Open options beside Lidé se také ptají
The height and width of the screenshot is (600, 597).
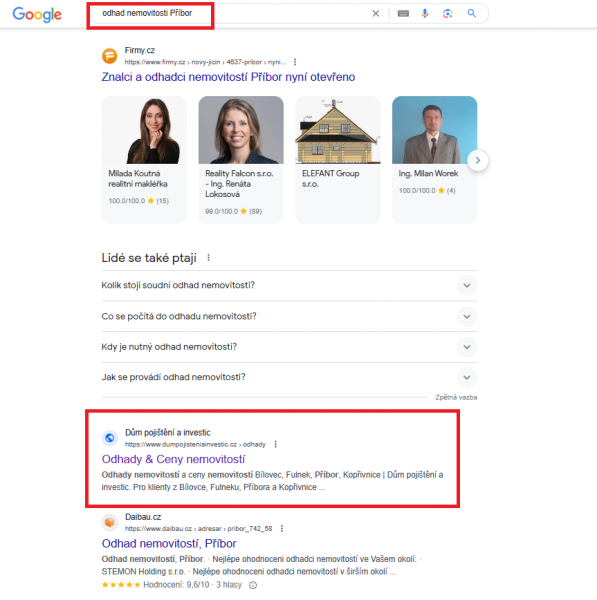pos(209,258)
